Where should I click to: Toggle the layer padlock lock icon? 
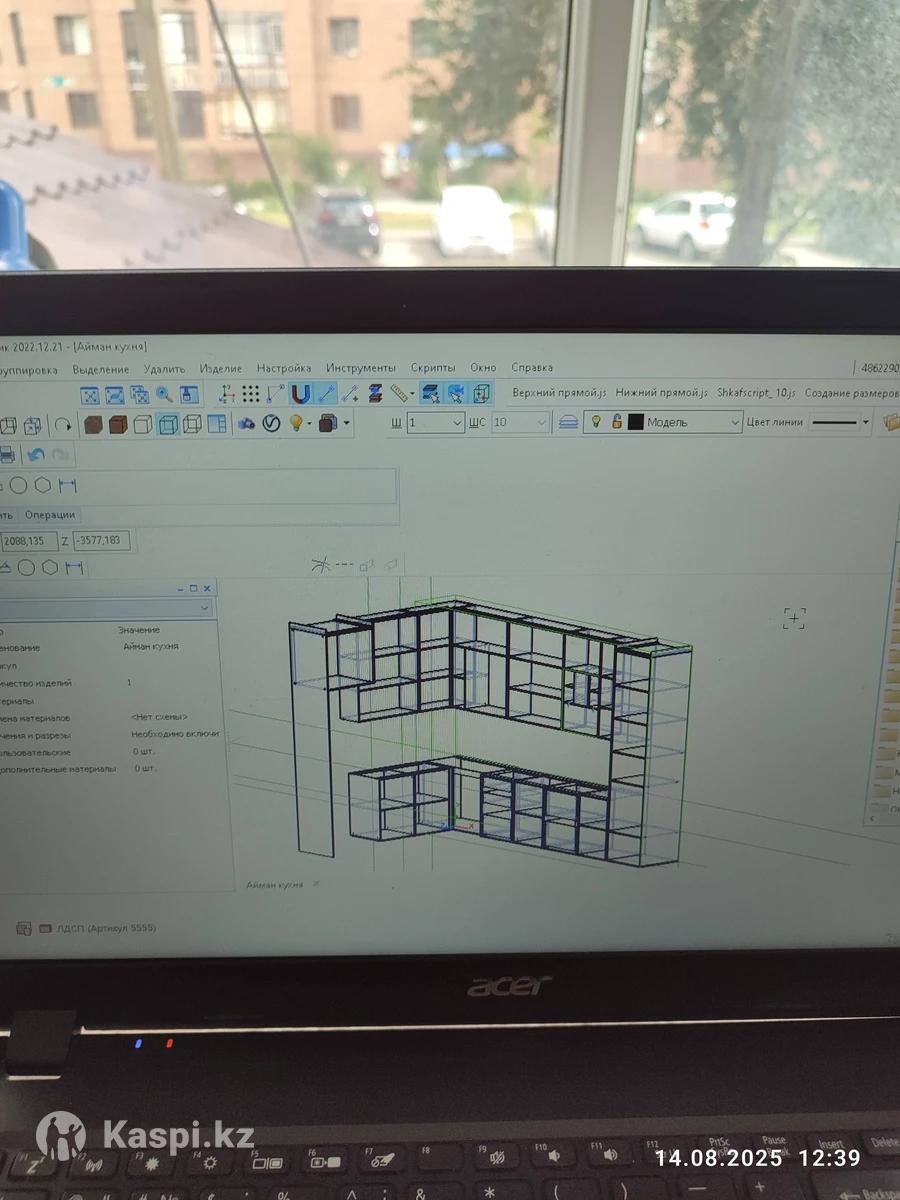click(x=617, y=422)
